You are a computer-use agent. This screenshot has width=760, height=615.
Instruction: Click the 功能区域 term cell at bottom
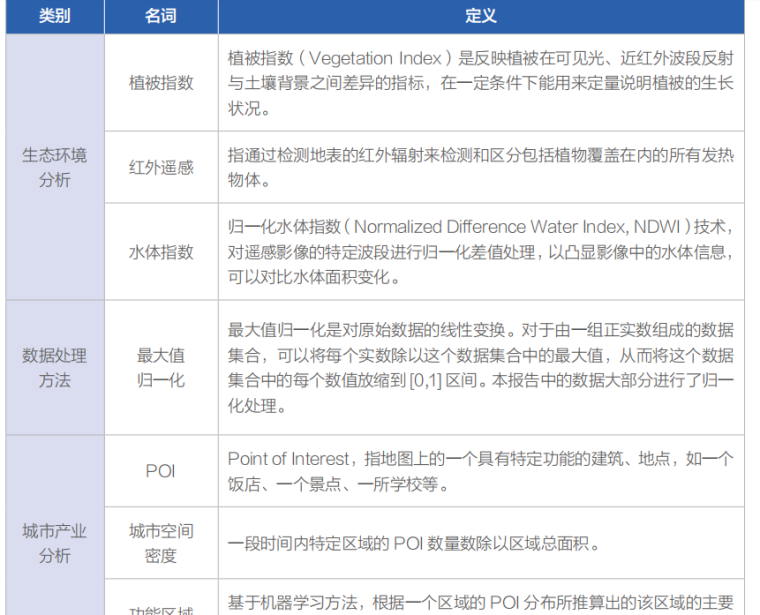(161, 608)
